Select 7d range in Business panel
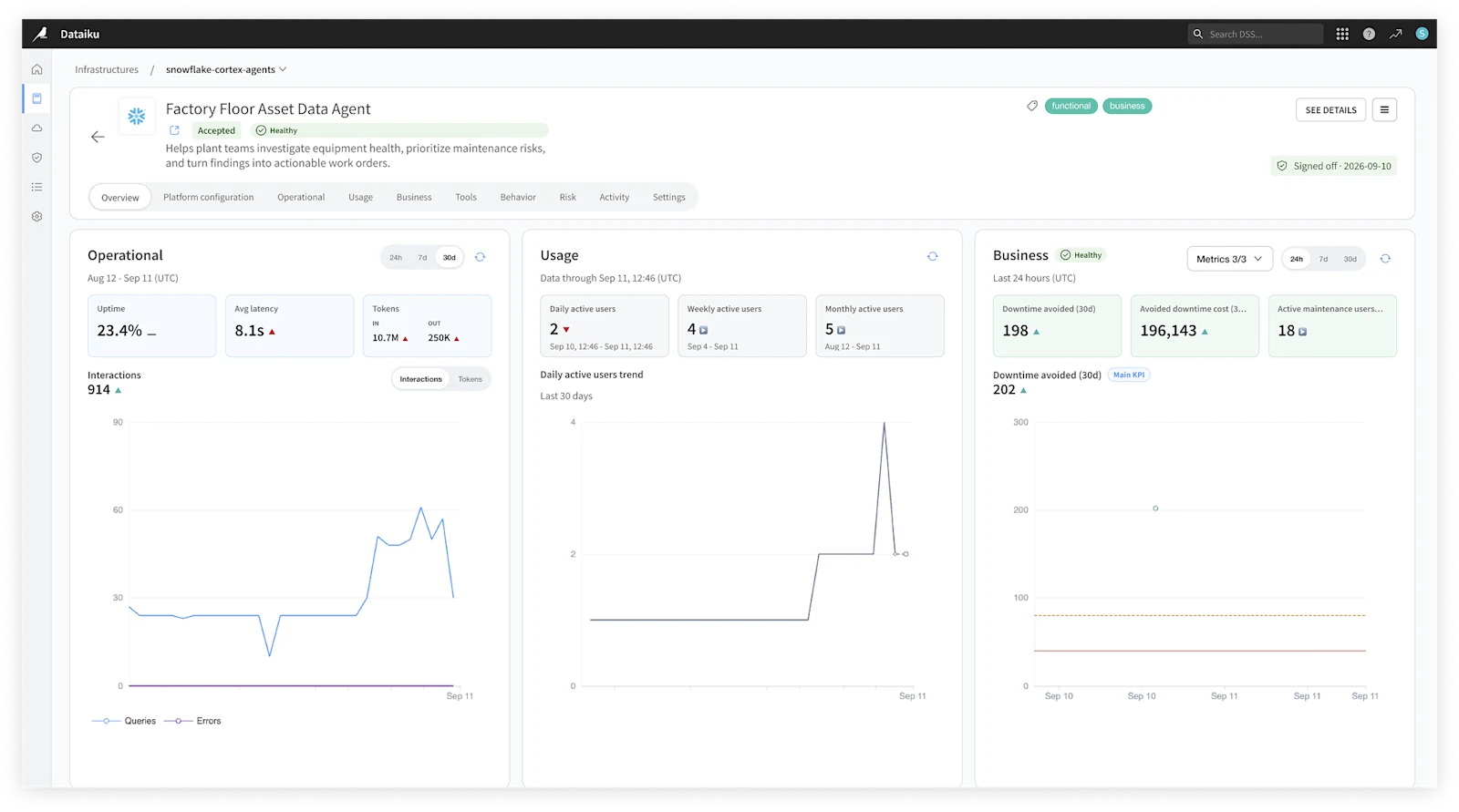The width and height of the screenshot is (1459, 812). pyautogui.click(x=1323, y=259)
